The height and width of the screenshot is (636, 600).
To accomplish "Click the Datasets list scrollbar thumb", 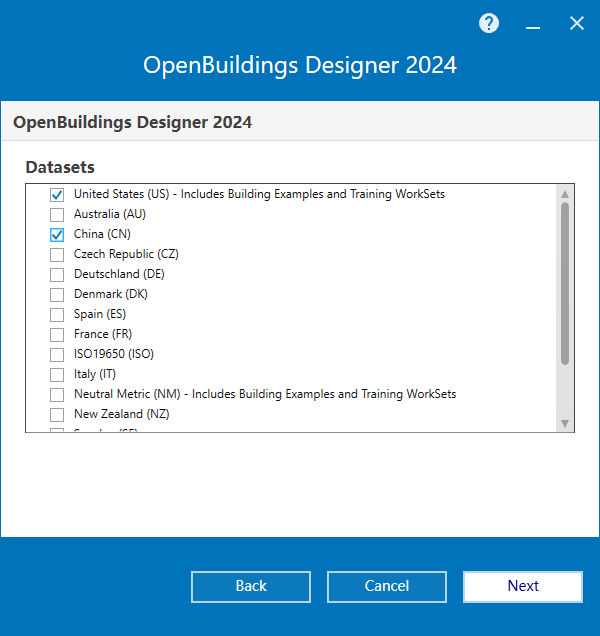I will (x=565, y=284).
